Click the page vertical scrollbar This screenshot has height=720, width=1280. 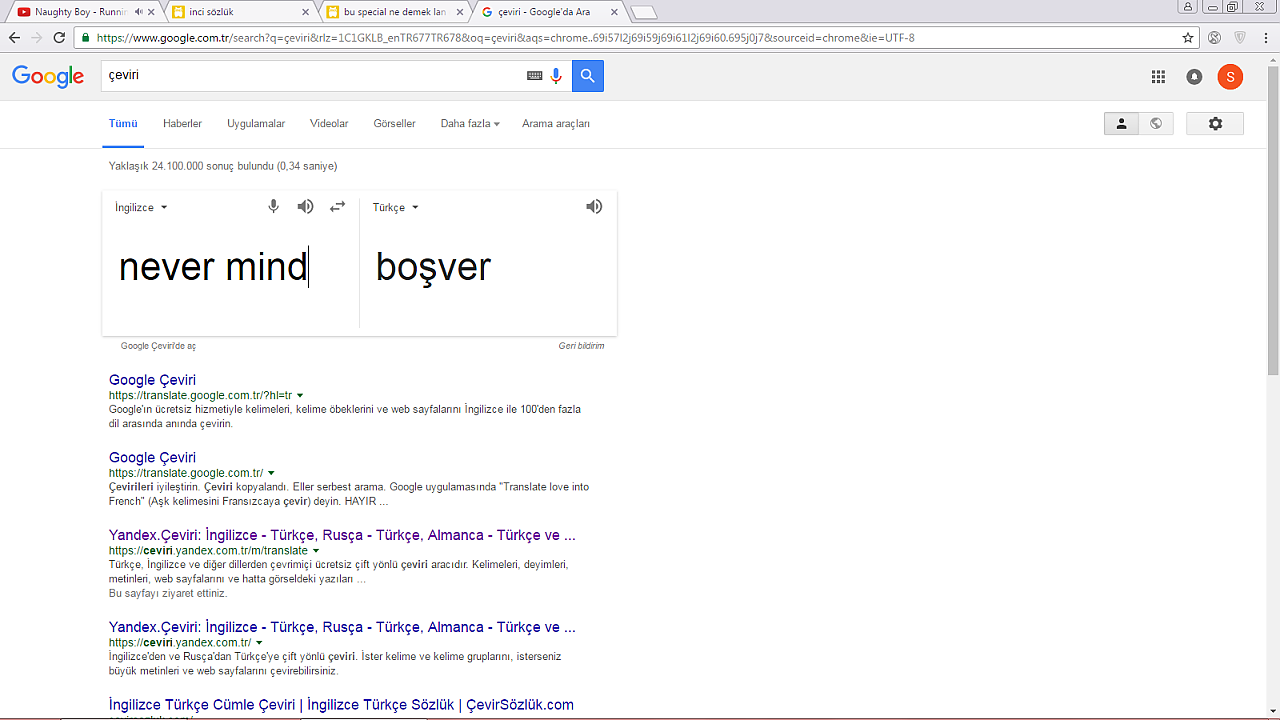coord(1272,220)
